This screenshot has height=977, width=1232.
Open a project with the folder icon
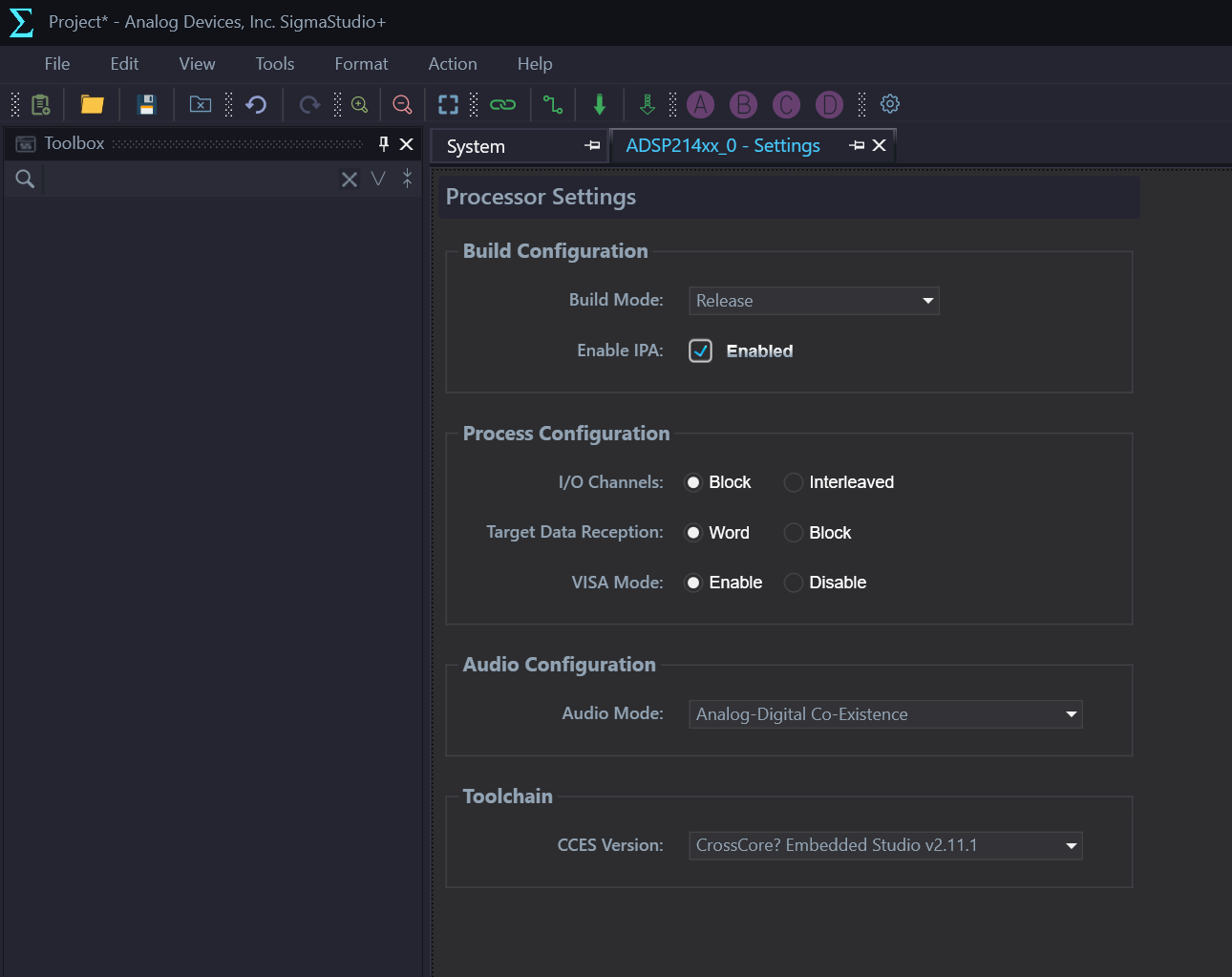click(x=92, y=104)
